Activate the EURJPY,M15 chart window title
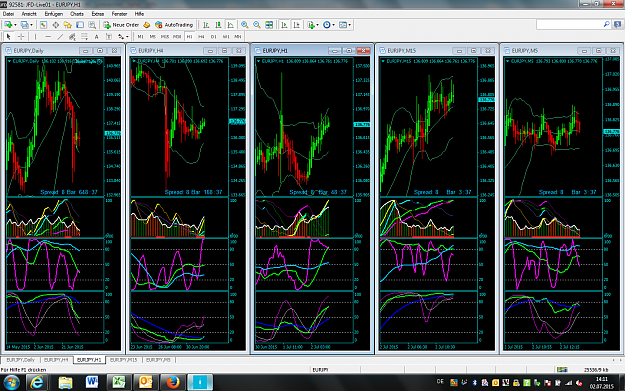Viewport: 625px width, 391px height. tap(402, 51)
